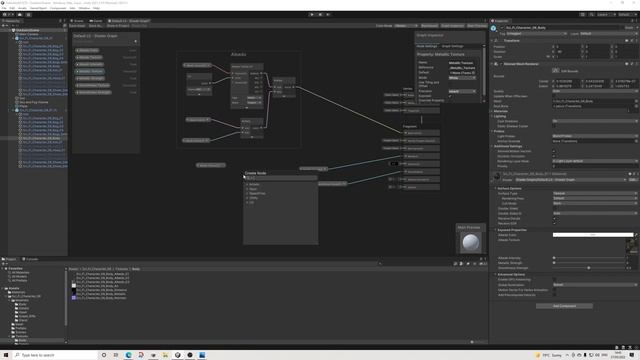Open the Precision dropdown in Graph Inspector
The height and width of the screenshot is (360, 640).
pos(462,91)
